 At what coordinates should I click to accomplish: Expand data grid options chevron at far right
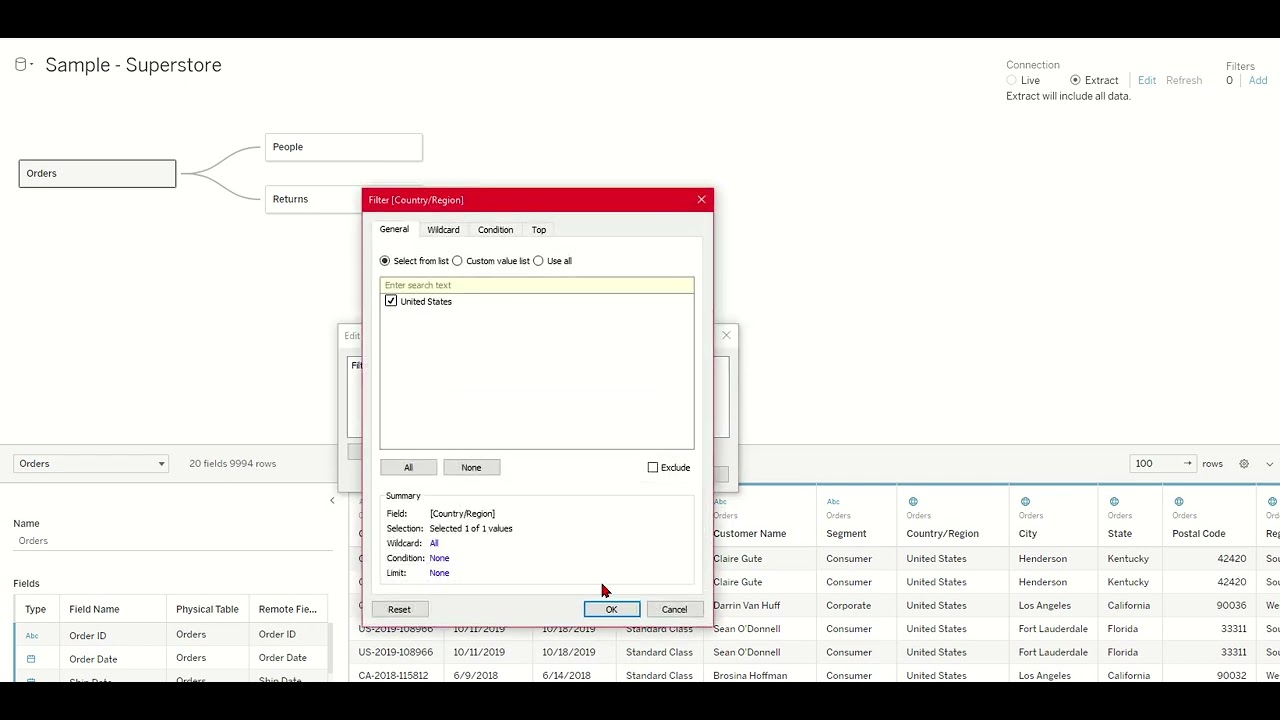pos(1270,464)
